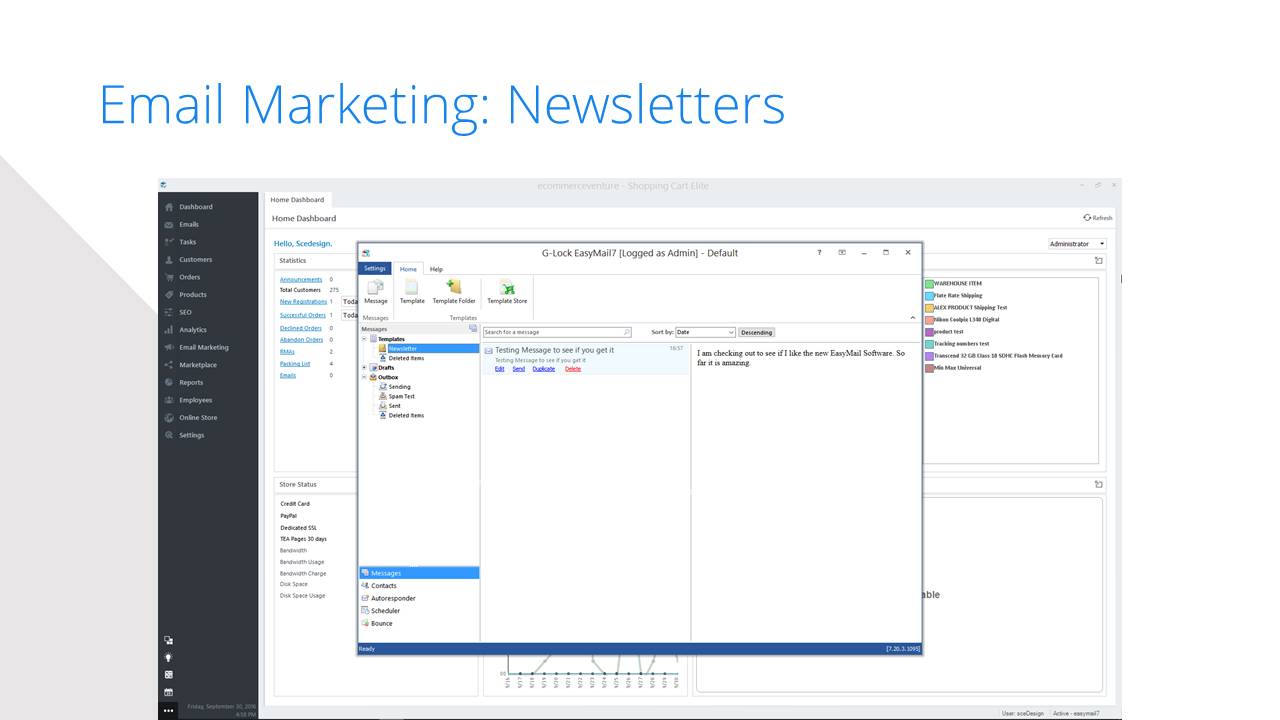
Task: Switch to the Home ribbon tab
Action: click(x=408, y=269)
